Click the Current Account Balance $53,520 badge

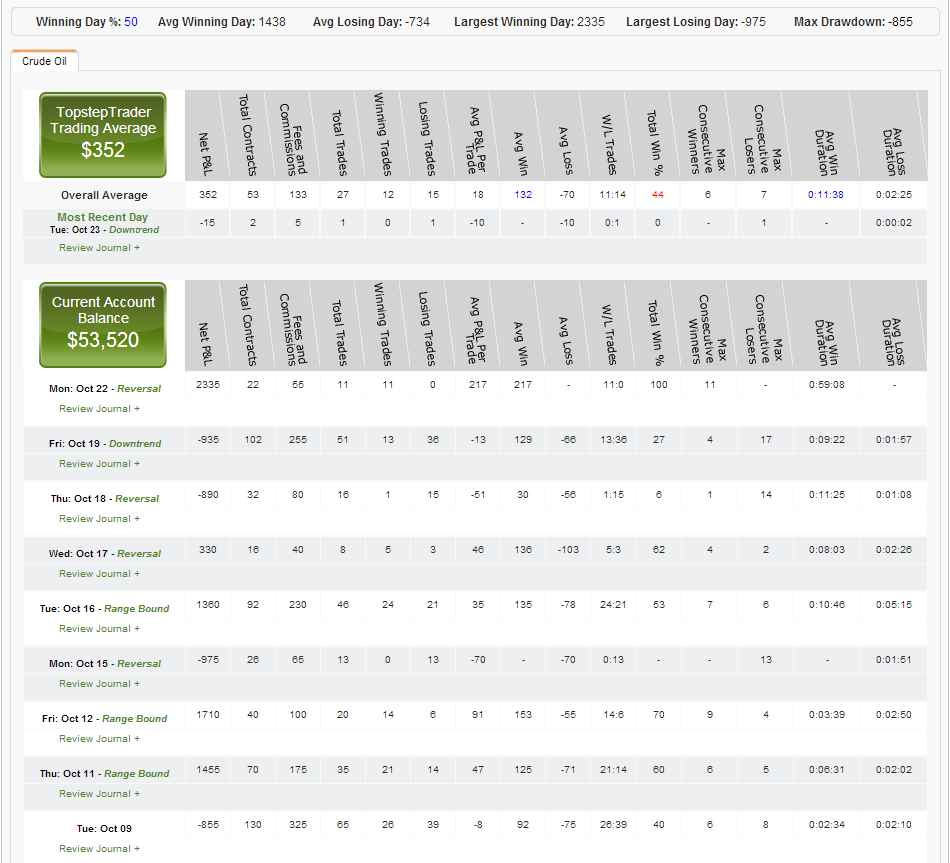(103, 325)
